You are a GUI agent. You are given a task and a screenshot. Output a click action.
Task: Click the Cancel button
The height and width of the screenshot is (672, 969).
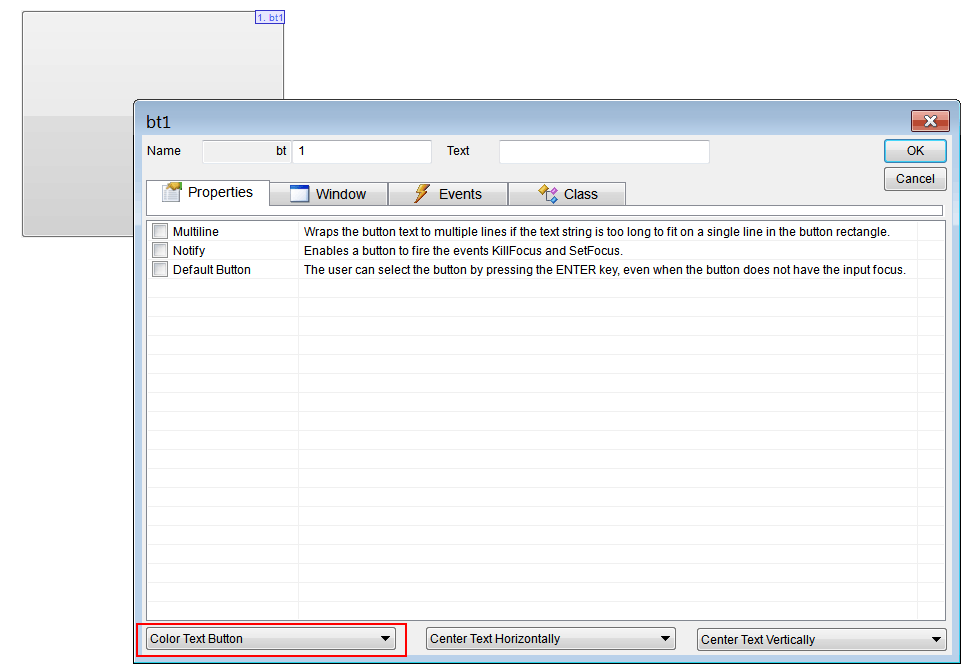tap(915, 179)
